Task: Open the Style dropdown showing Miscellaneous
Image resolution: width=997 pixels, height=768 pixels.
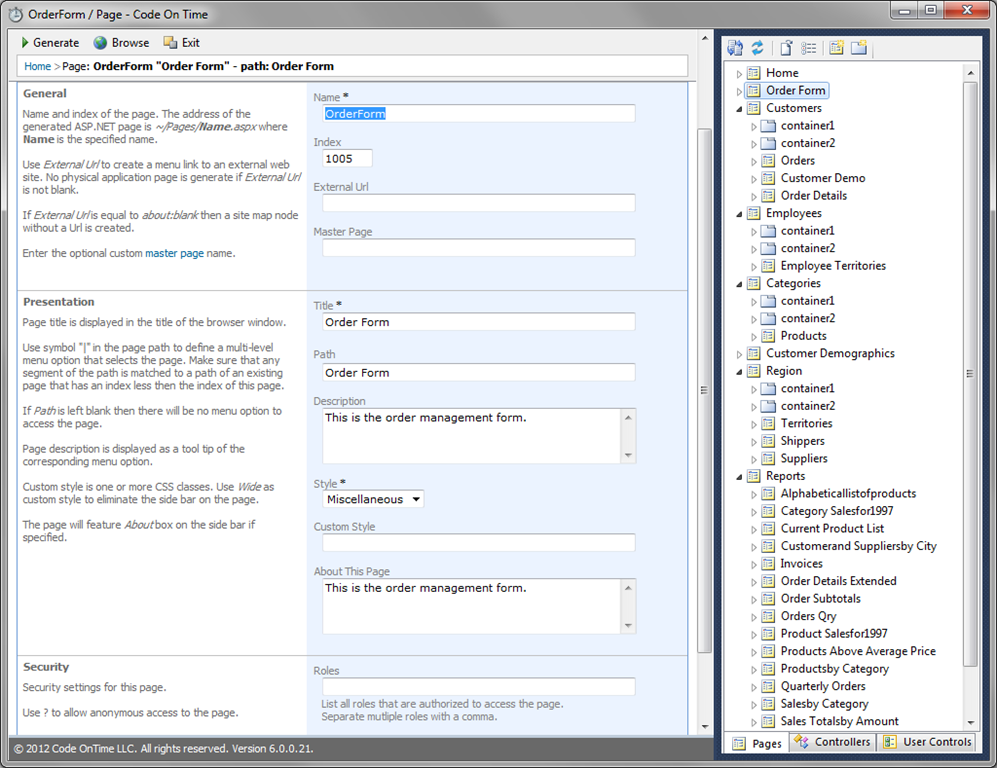Action: 373,499
